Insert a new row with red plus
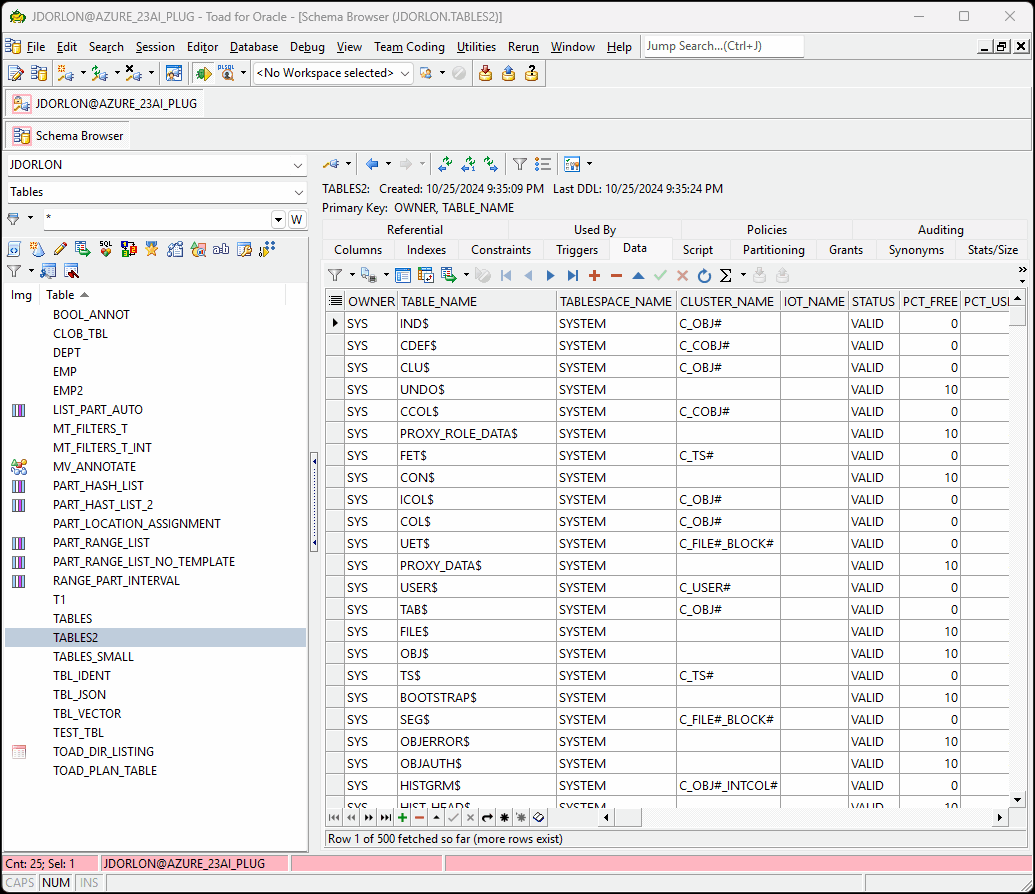Screen dimensions: 1035x894 (595, 275)
